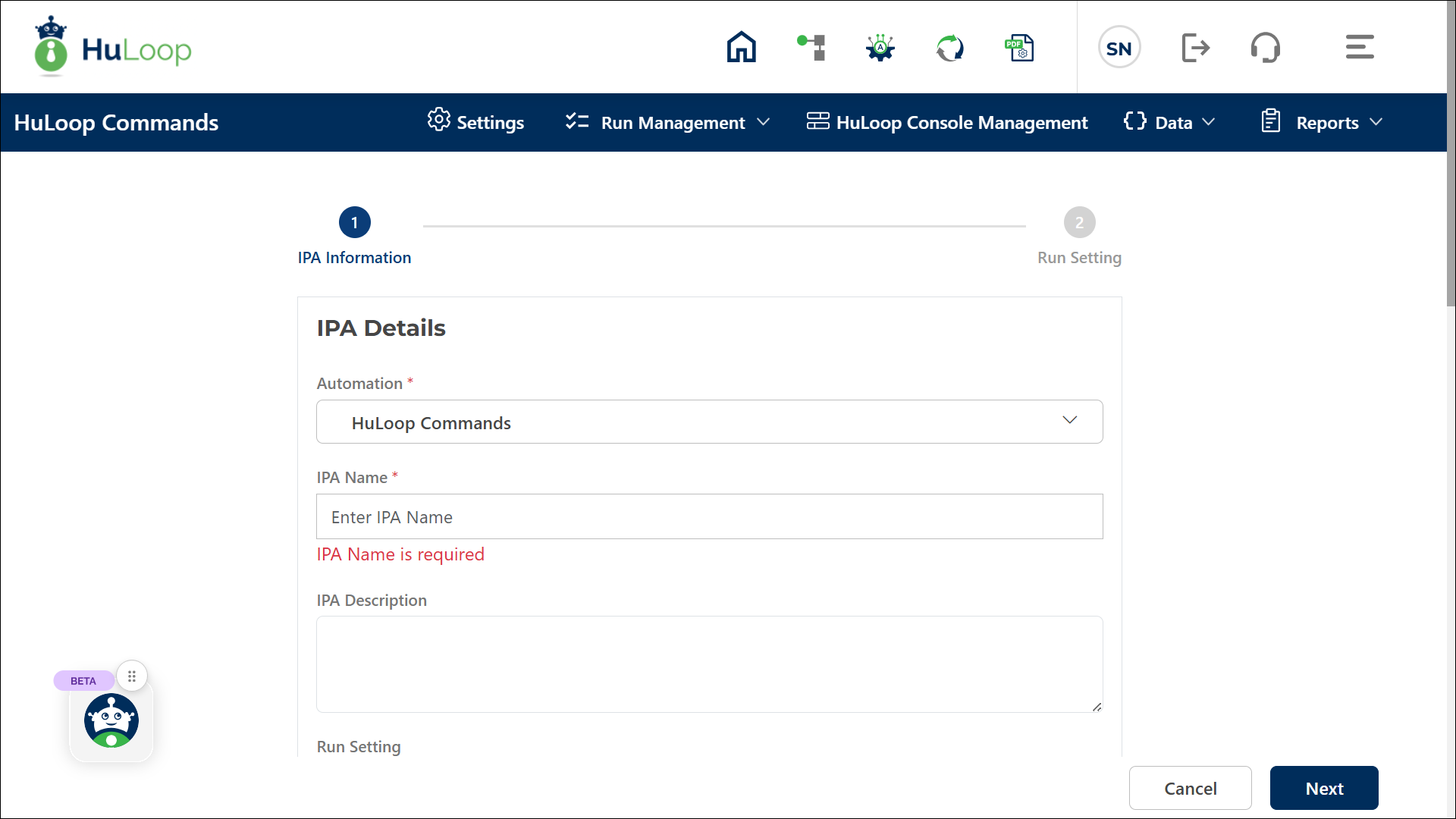The height and width of the screenshot is (819, 1456).
Task: Click the Home icon in top bar
Action: tap(741, 47)
